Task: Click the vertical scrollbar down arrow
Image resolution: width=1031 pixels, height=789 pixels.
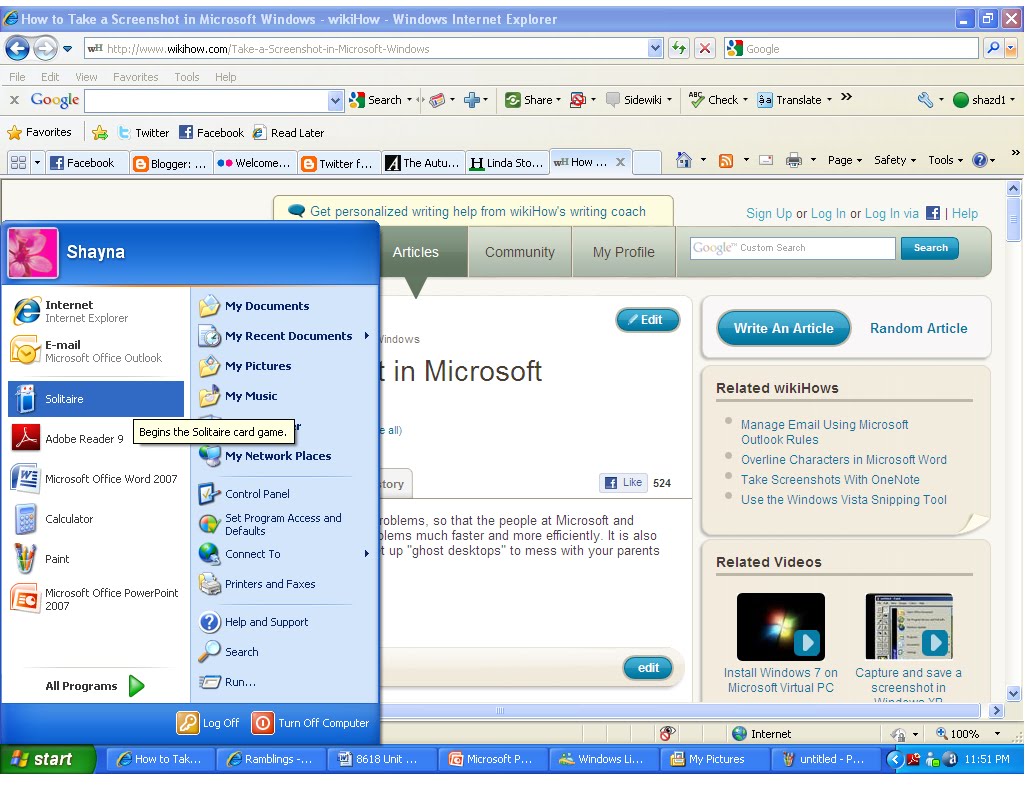Action: tap(1013, 694)
